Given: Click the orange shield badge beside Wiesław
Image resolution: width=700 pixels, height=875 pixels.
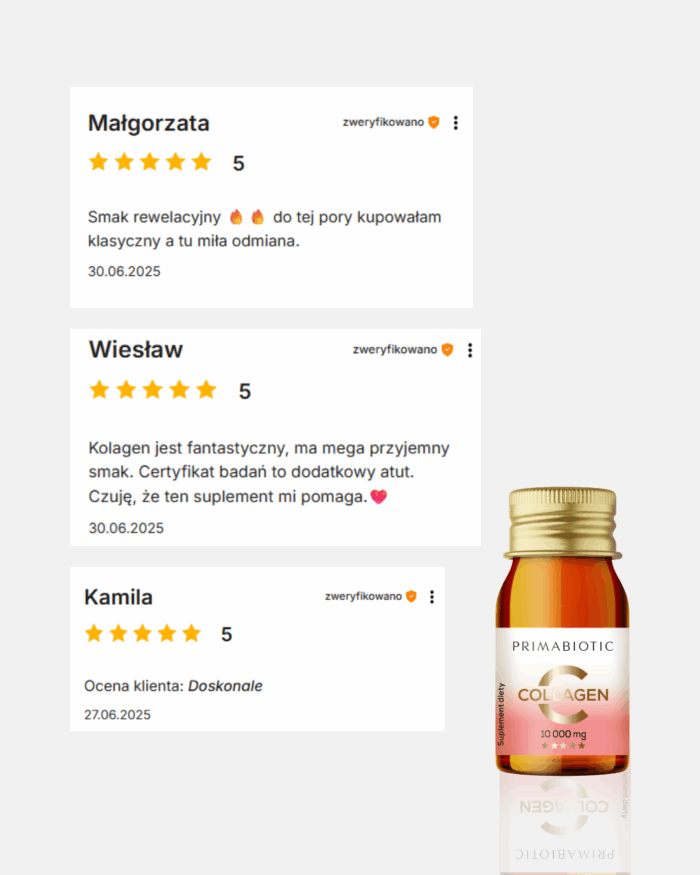Looking at the screenshot, I should click(x=447, y=349).
